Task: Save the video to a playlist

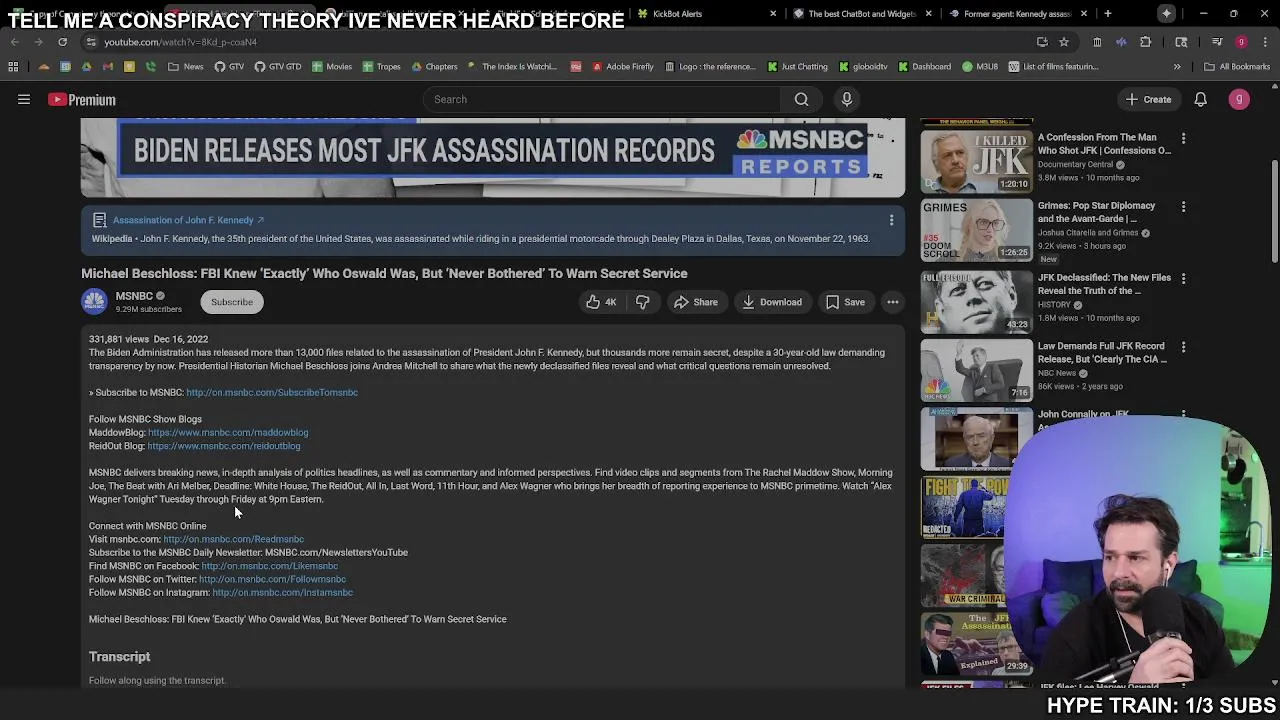Action: click(845, 302)
